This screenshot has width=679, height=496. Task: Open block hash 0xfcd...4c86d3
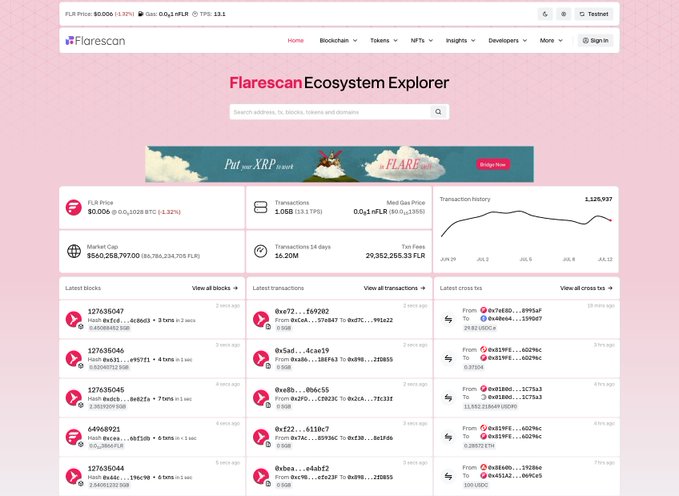pos(126,321)
